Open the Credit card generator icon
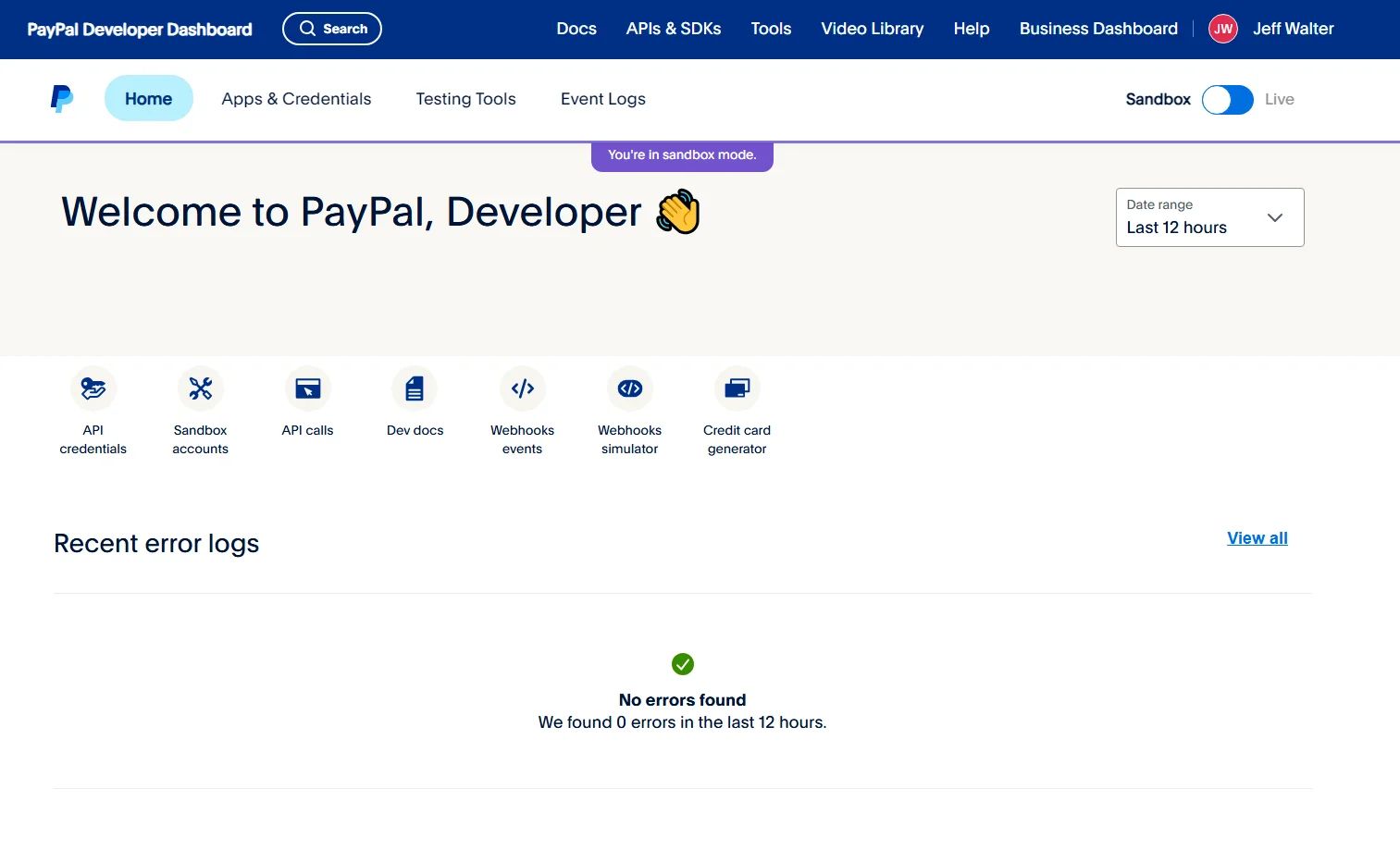The image size is (1400, 850). (x=737, y=389)
